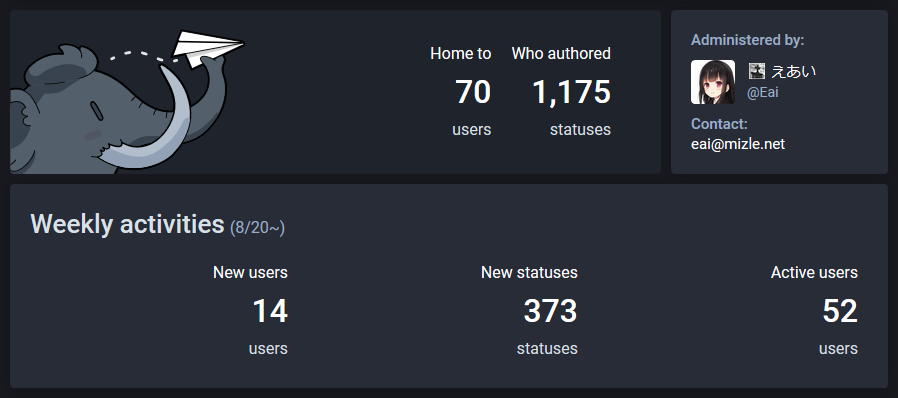The height and width of the screenshot is (398, 898).
Task: Click the 373 new statuses figure
Action: click(x=550, y=311)
